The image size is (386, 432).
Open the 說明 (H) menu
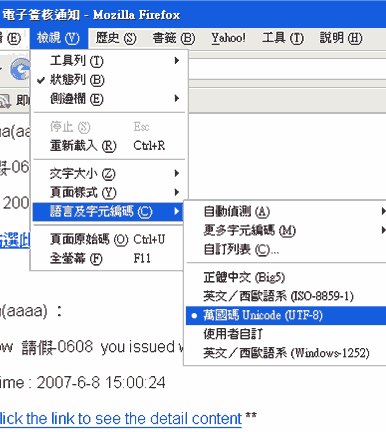(341, 38)
